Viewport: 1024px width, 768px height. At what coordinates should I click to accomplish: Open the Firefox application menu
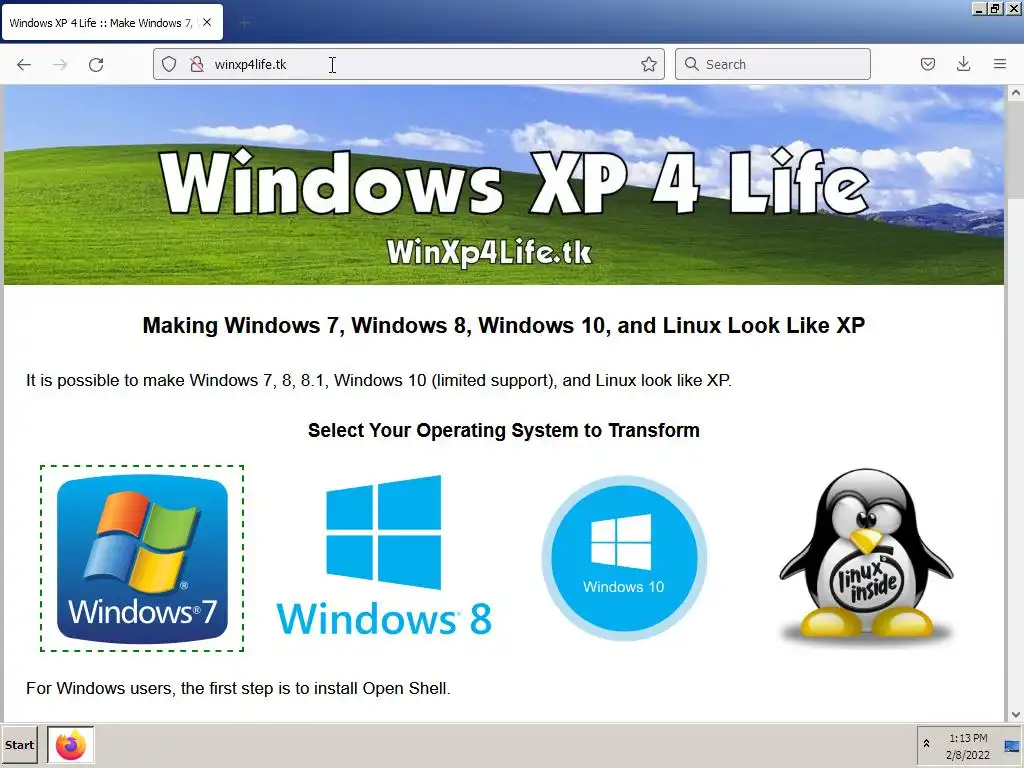[x=1000, y=64]
